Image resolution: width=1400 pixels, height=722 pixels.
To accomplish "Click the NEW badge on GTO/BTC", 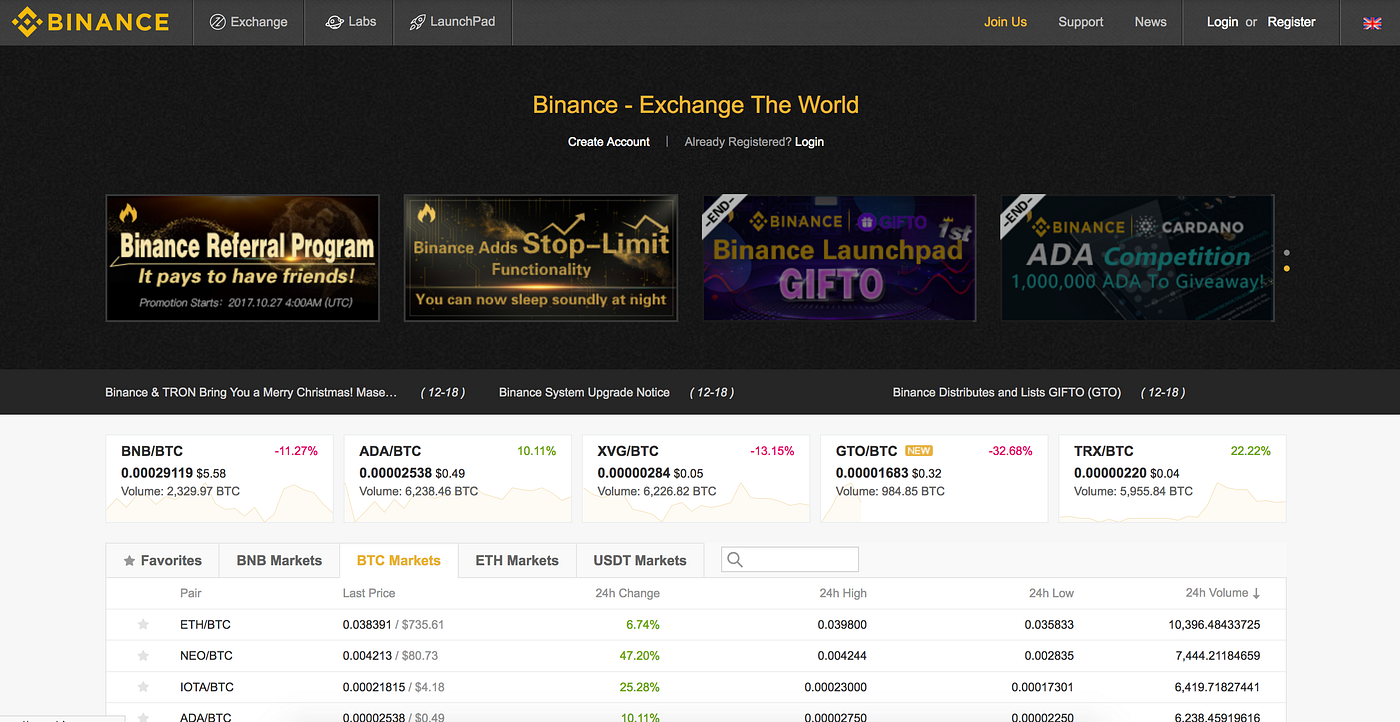I will point(918,451).
